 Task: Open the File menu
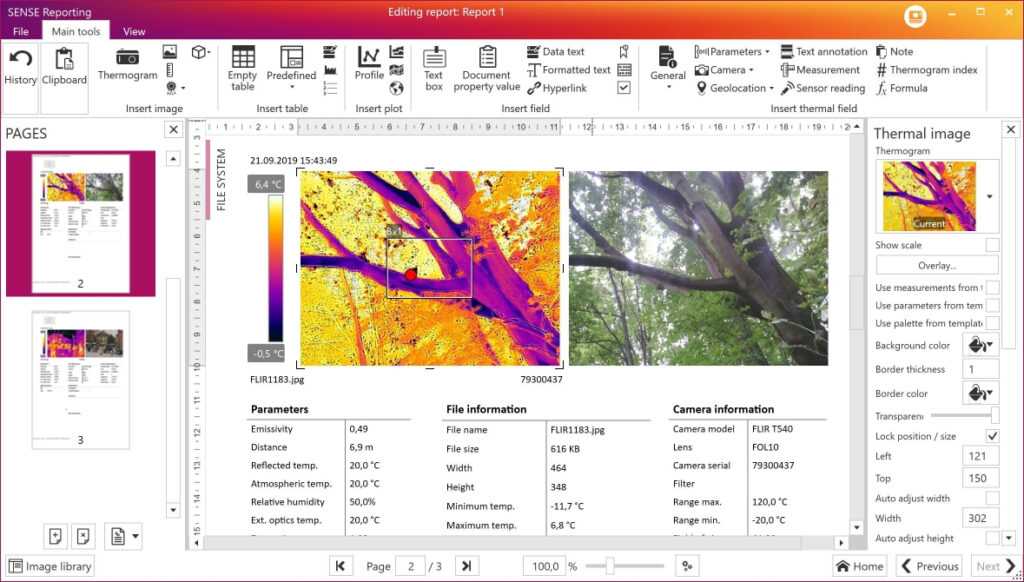click(20, 31)
